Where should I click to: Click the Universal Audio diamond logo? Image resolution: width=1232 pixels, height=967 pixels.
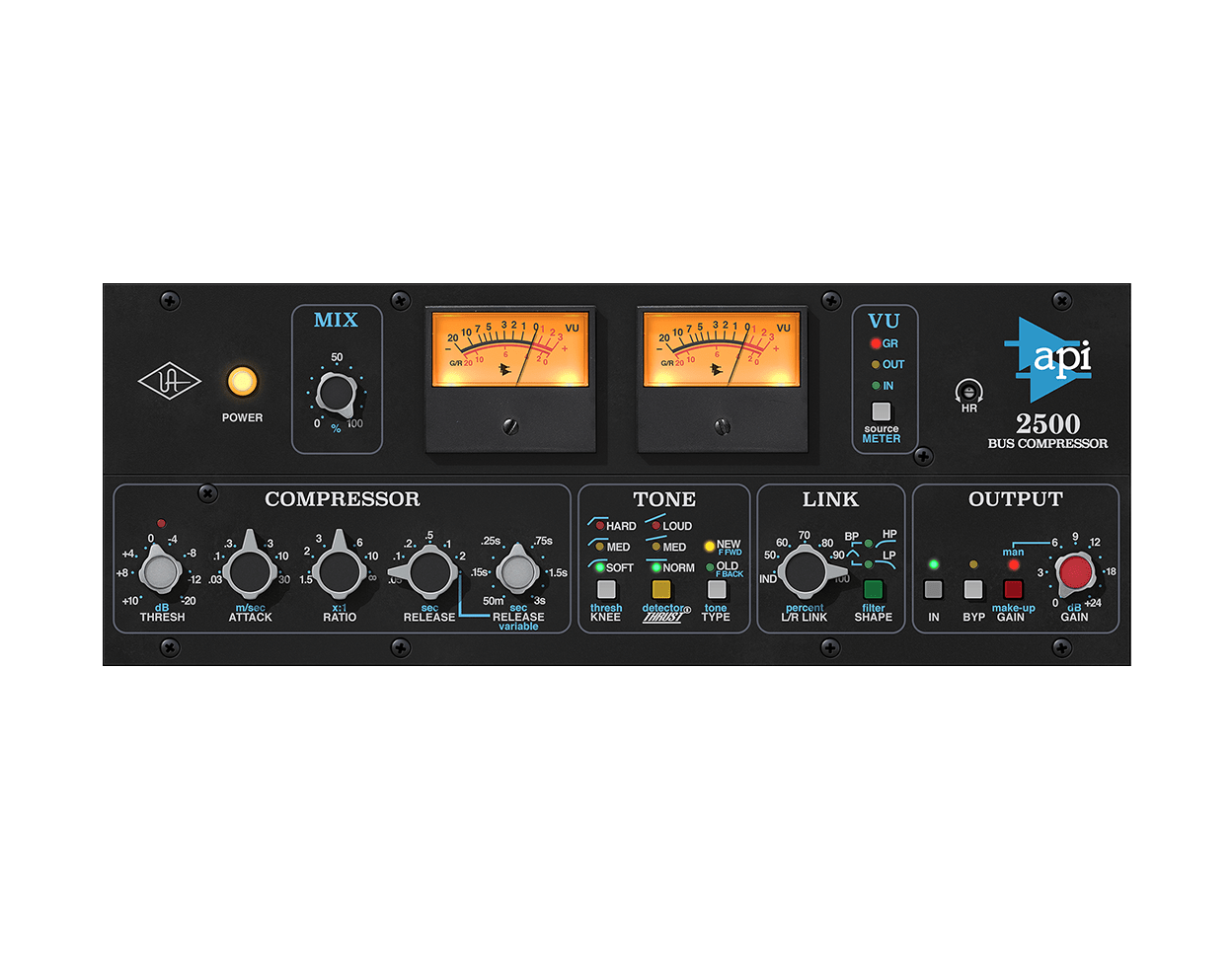click(x=170, y=381)
